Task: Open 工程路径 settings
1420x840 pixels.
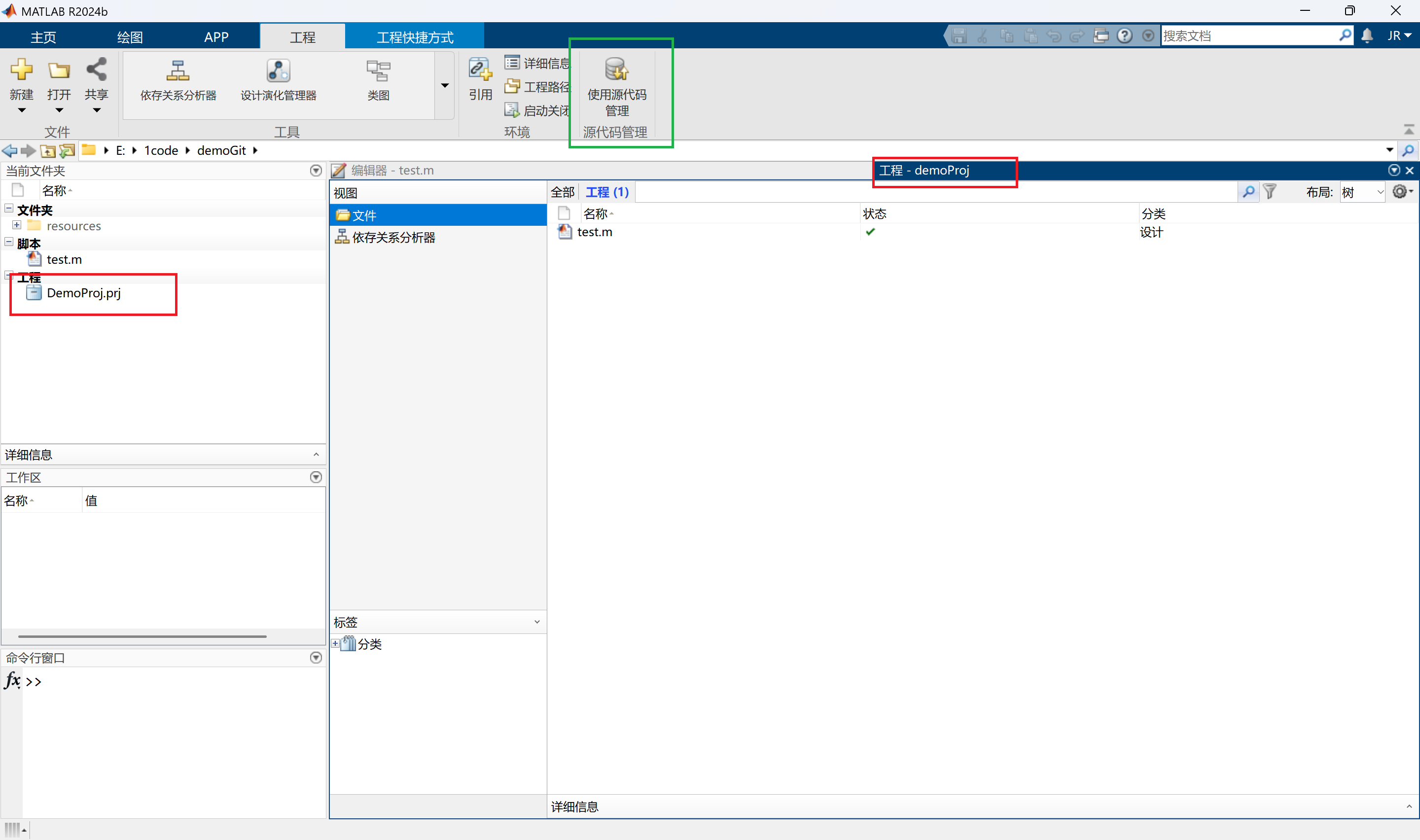Action: tap(536, 86)
